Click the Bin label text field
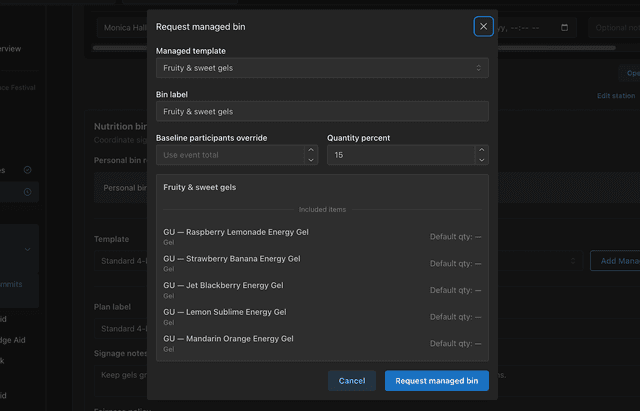 [322, 112]
